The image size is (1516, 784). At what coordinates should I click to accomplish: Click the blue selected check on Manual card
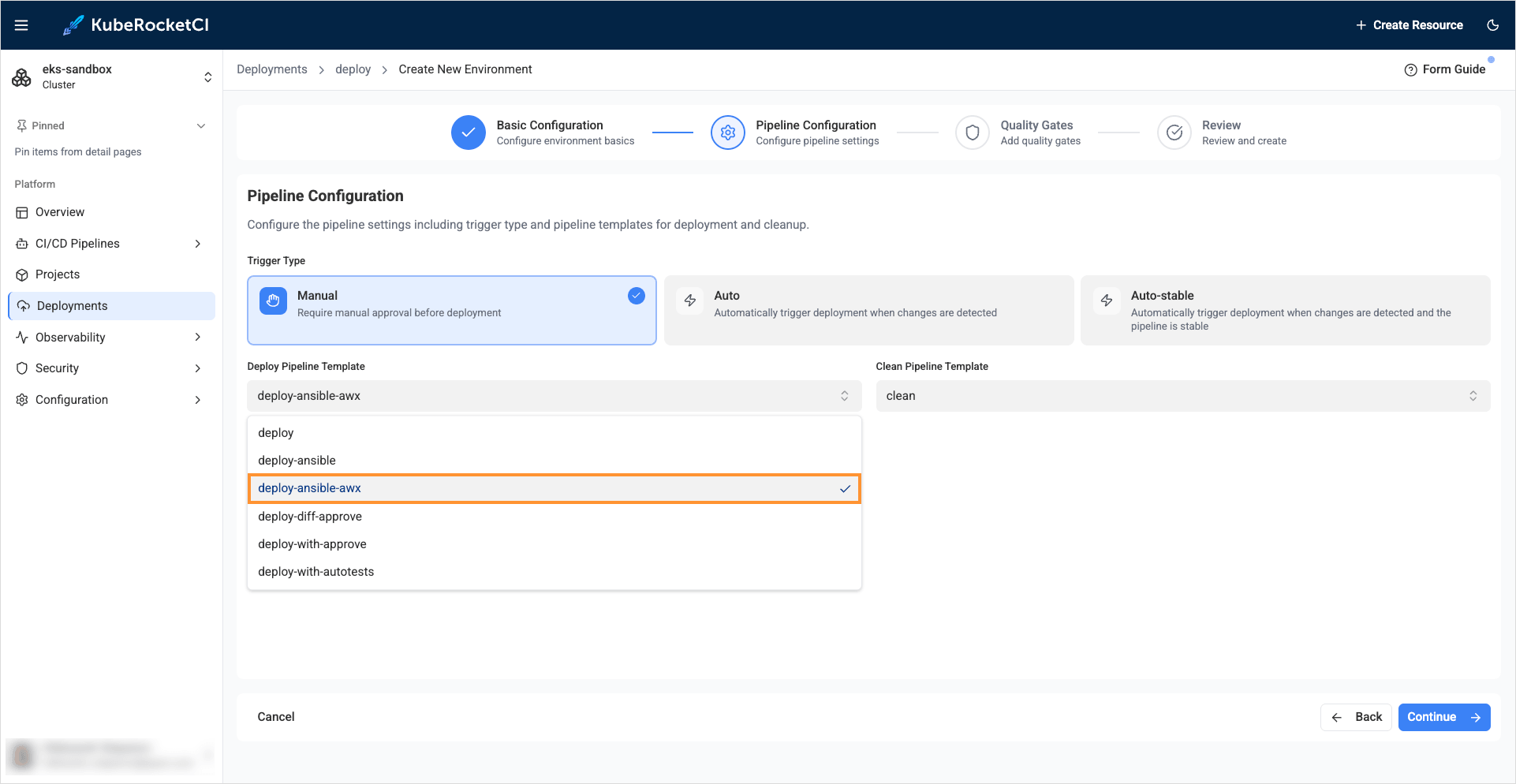click(x=637, y=296)
